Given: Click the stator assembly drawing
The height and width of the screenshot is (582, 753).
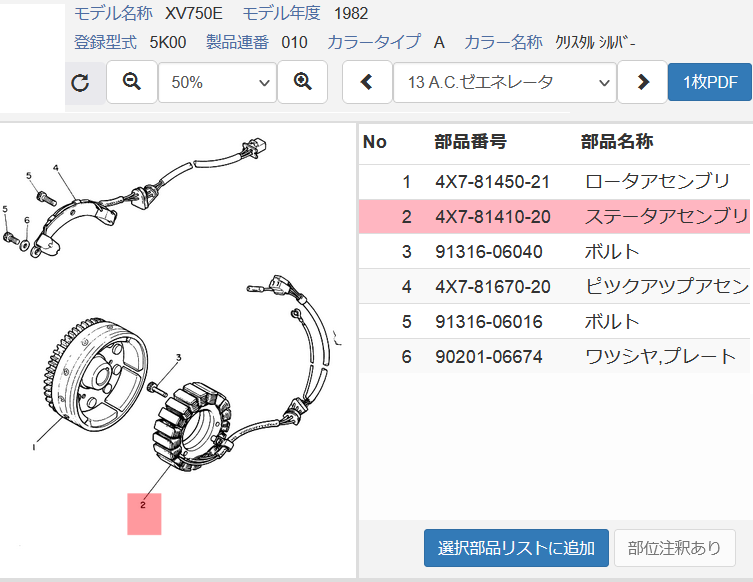Looking at the screenshot, I should tap(192, 426).
